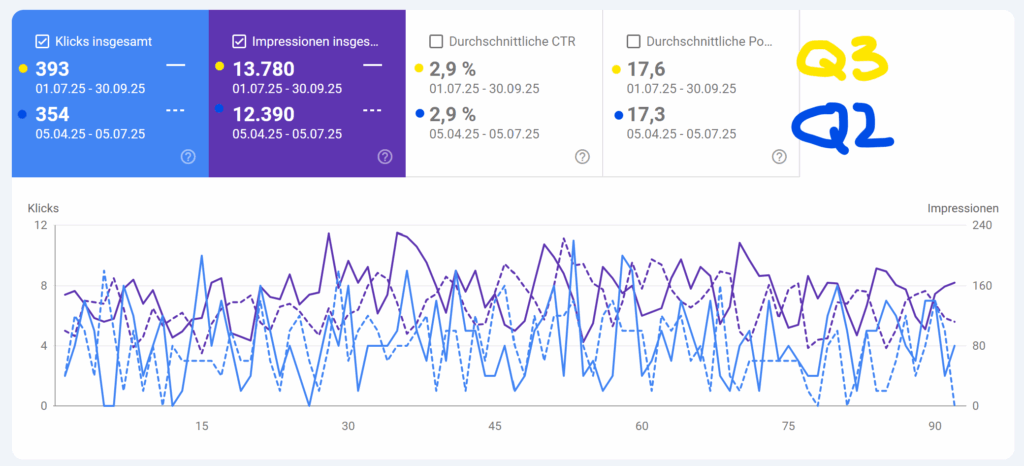This screenshot has width=1024, height=466.
Task: Click the blue dot next to 354
Action: (x=22, y=114)
